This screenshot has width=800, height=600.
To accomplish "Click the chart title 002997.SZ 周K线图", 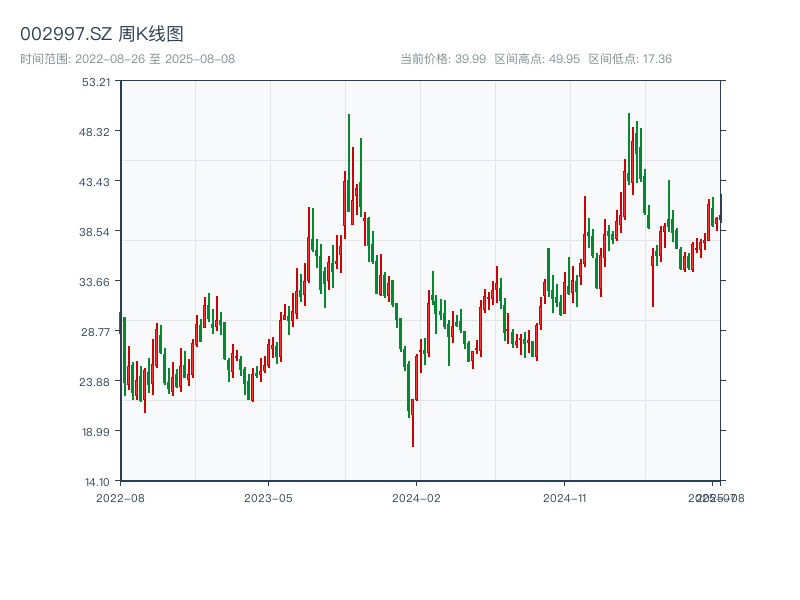I will [102, 34].
